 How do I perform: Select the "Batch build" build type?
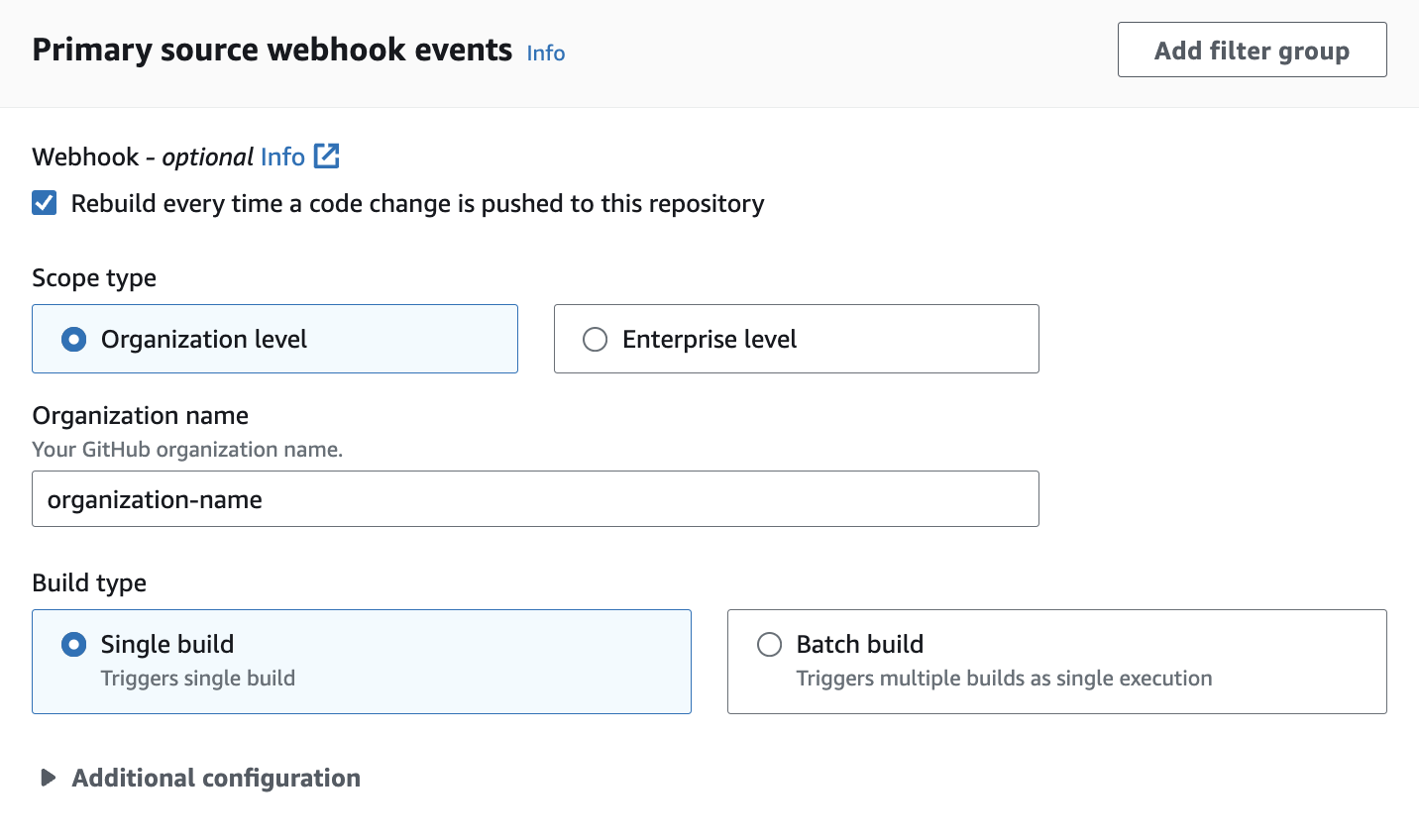[769, 644]
